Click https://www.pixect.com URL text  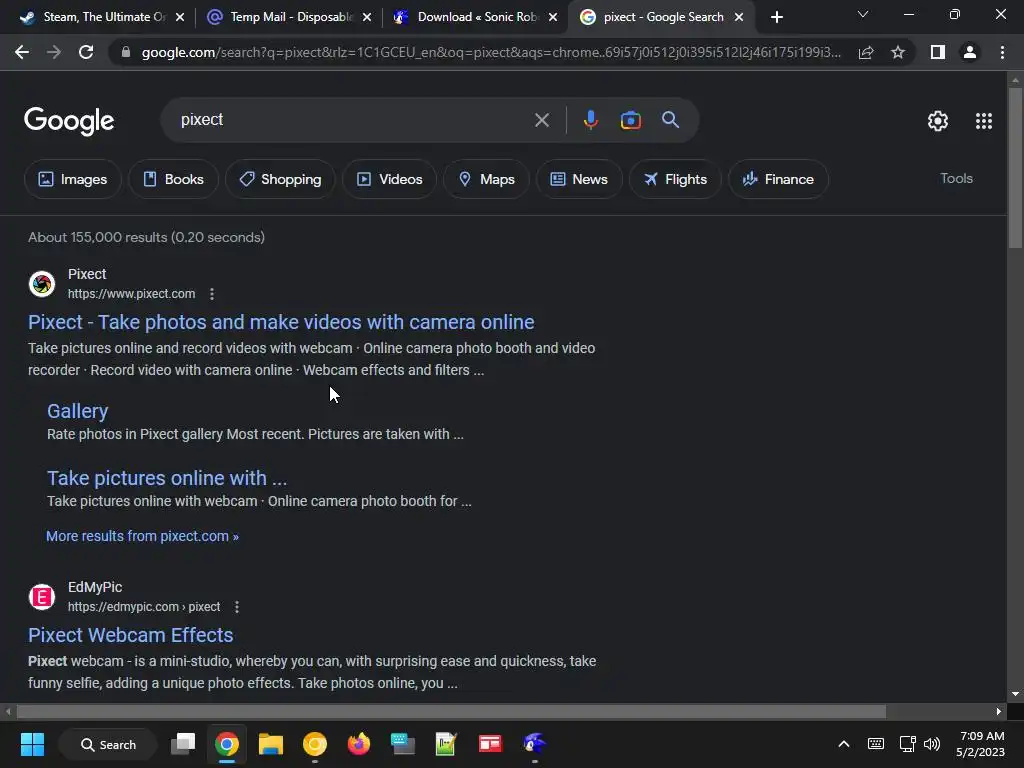[131, 294]
